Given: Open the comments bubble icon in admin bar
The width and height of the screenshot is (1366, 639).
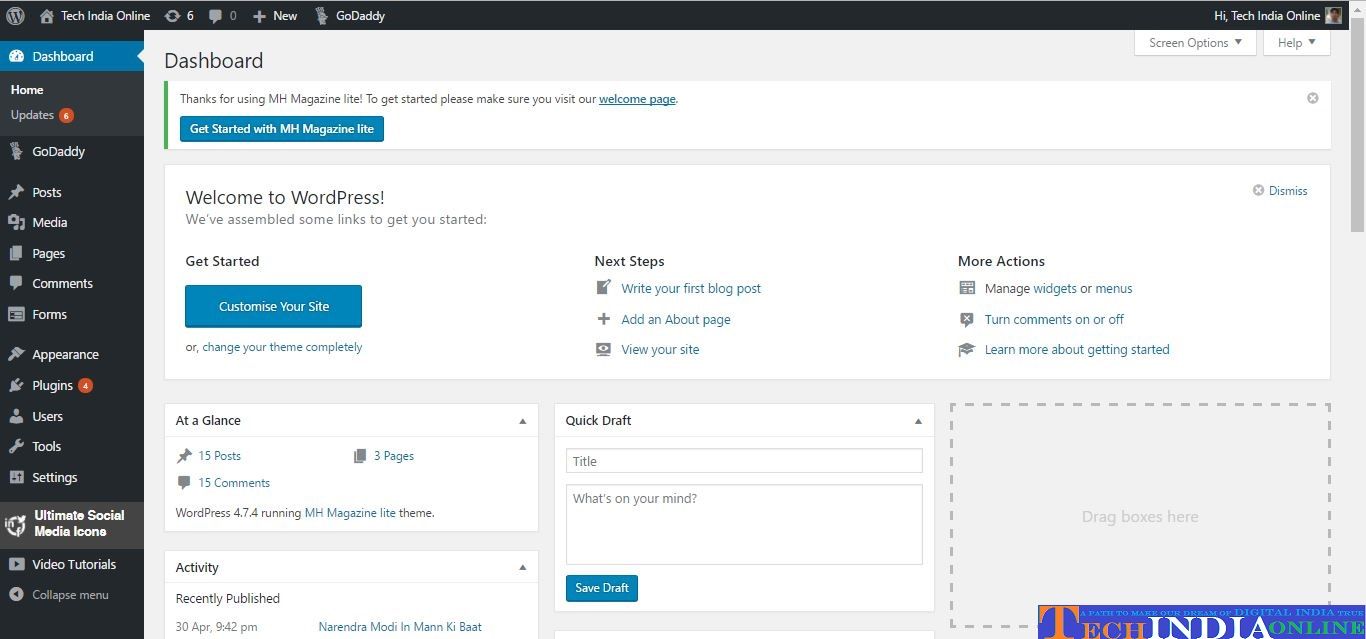Looking at the screenshot, I should [215, 16].
